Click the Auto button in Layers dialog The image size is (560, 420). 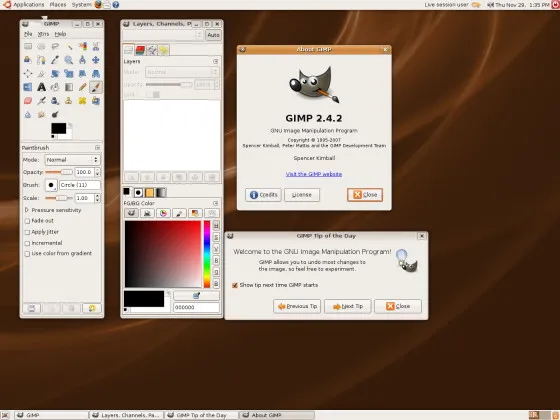213,35
